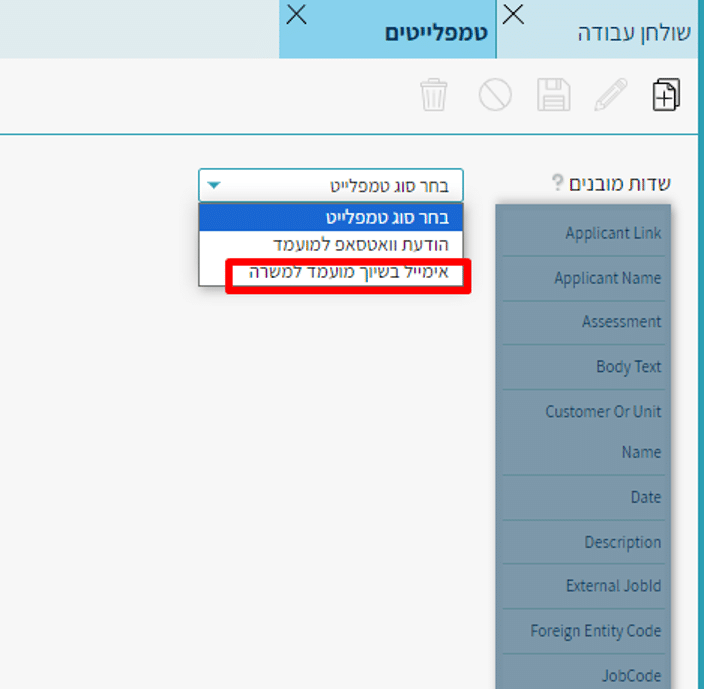704x690 pixels.
Task: Insert the Applicant Link field
Action: pyautogui.click(x=612, y=233)
